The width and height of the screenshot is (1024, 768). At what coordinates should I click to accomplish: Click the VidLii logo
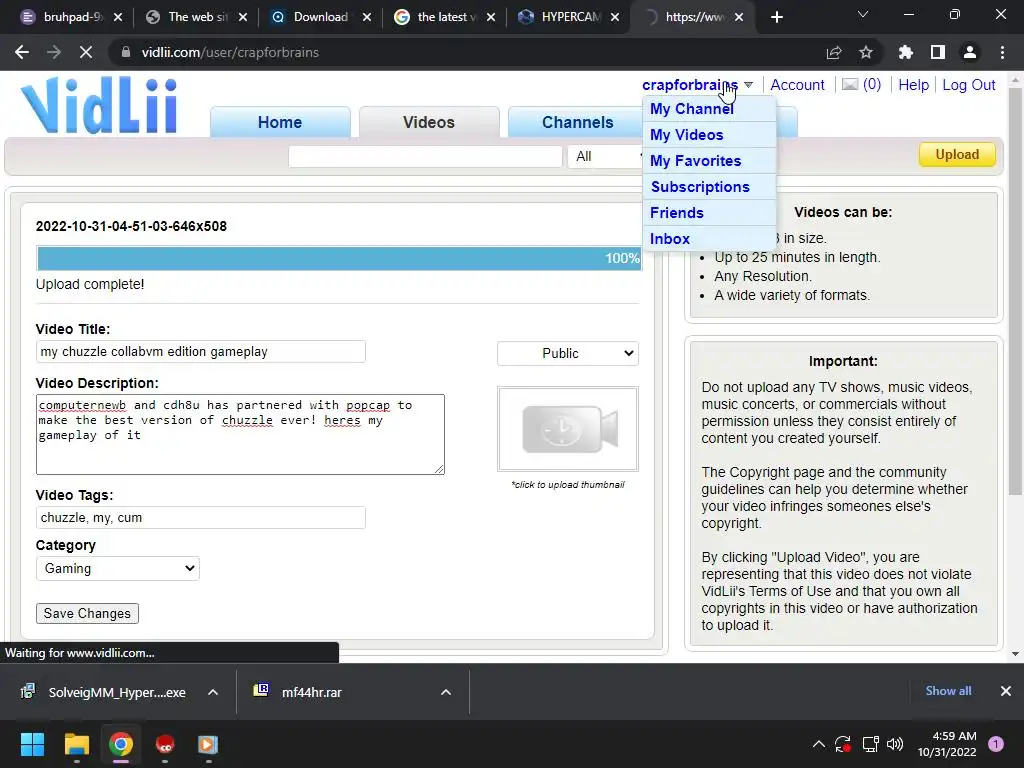[x=99, y=106]
